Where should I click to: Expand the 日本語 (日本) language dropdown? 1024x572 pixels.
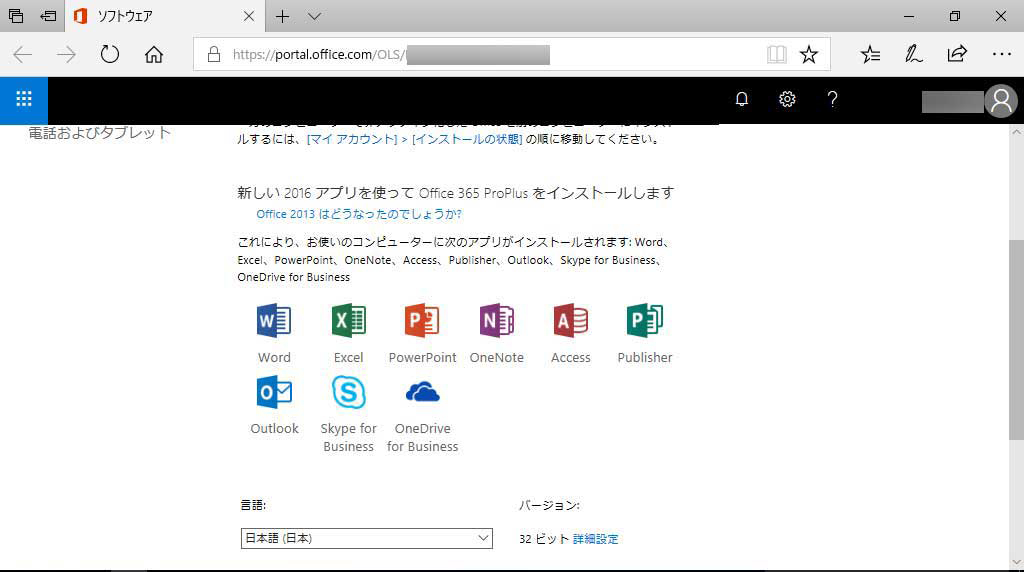point(366,539)
